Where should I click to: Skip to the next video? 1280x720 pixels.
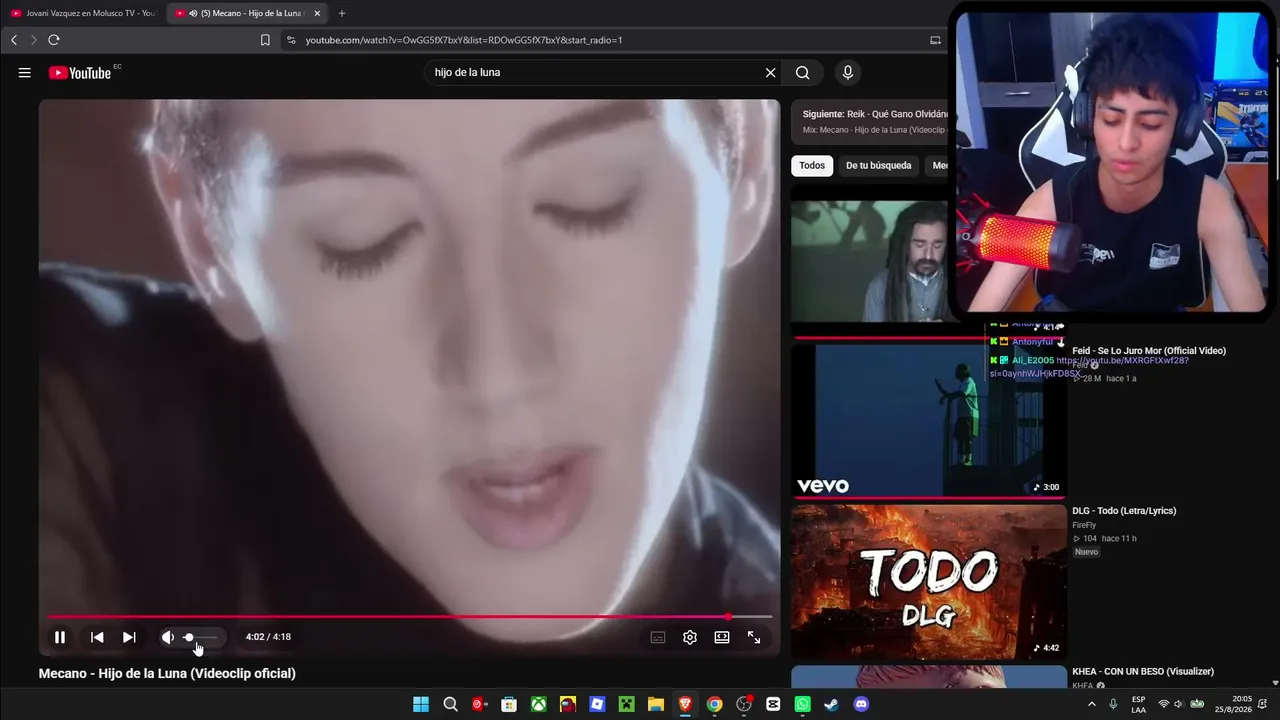(x=129, y=637)
